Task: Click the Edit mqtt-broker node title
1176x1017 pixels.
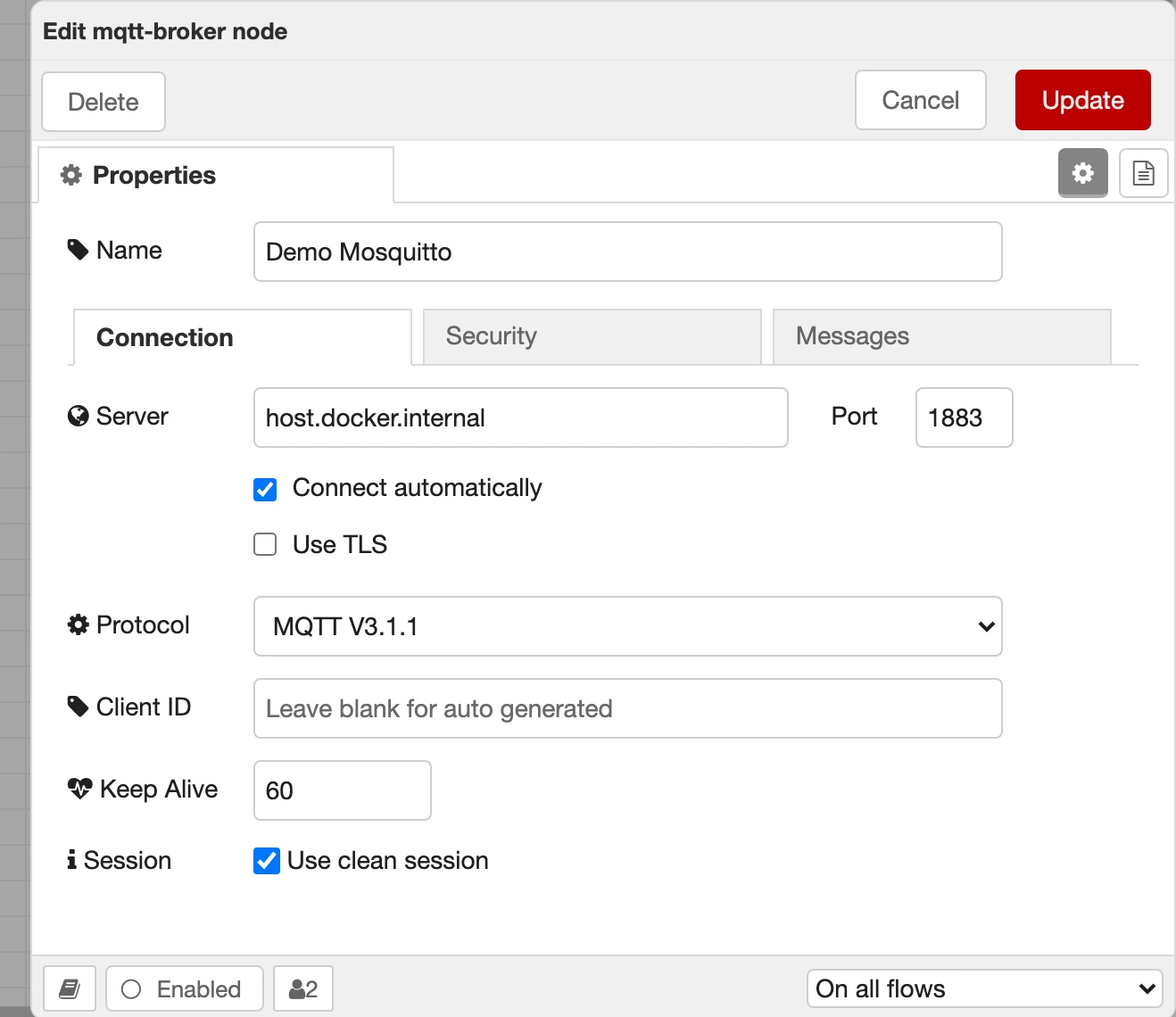Action: (x=165, y=31)
